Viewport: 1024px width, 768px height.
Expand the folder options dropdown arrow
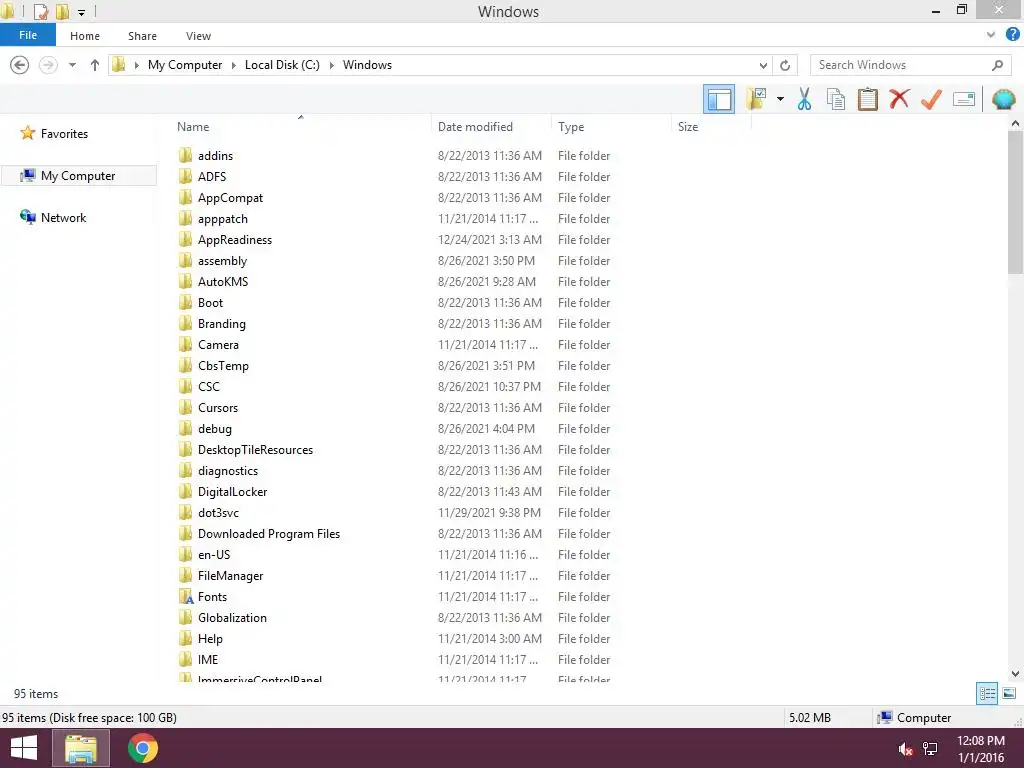(780, 99)
